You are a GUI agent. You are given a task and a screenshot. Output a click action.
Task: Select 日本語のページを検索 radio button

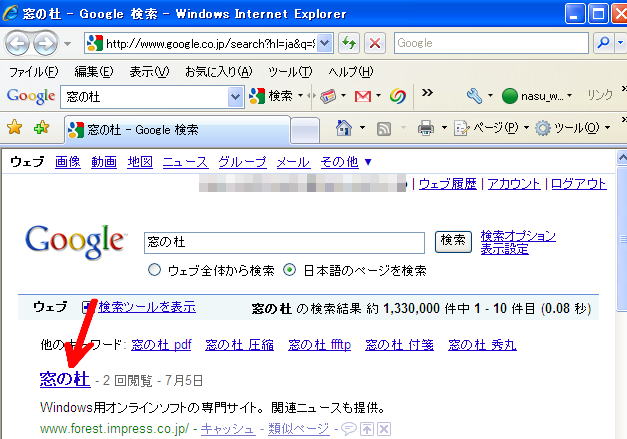click(289, 270)
